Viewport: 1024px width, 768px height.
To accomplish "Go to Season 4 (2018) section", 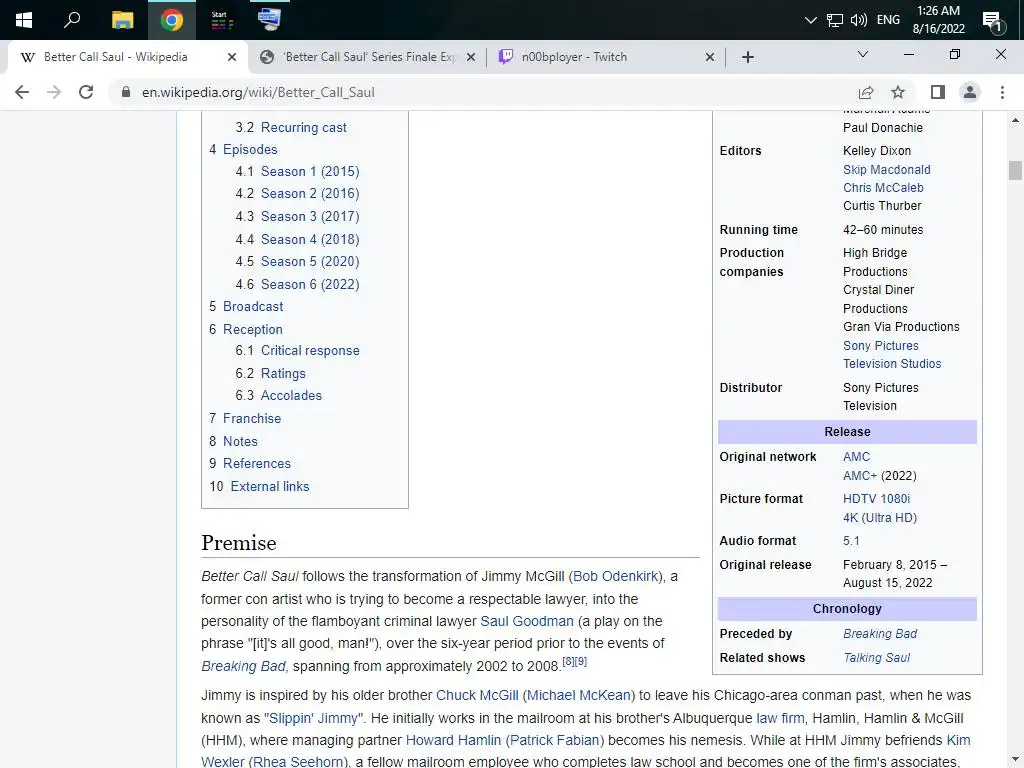I will (x=310, y=240).
